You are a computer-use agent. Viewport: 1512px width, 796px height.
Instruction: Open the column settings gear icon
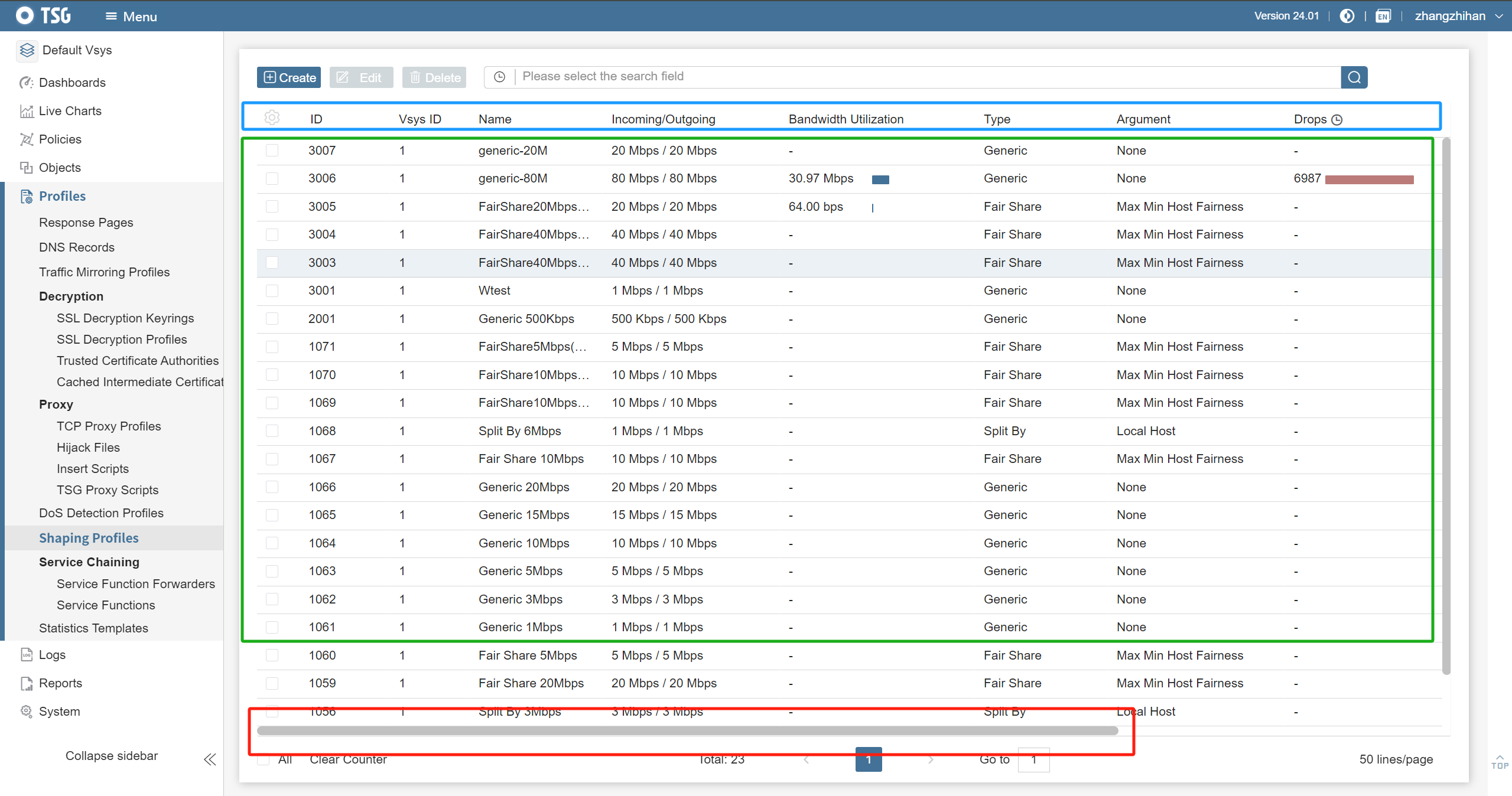(272, 118)
